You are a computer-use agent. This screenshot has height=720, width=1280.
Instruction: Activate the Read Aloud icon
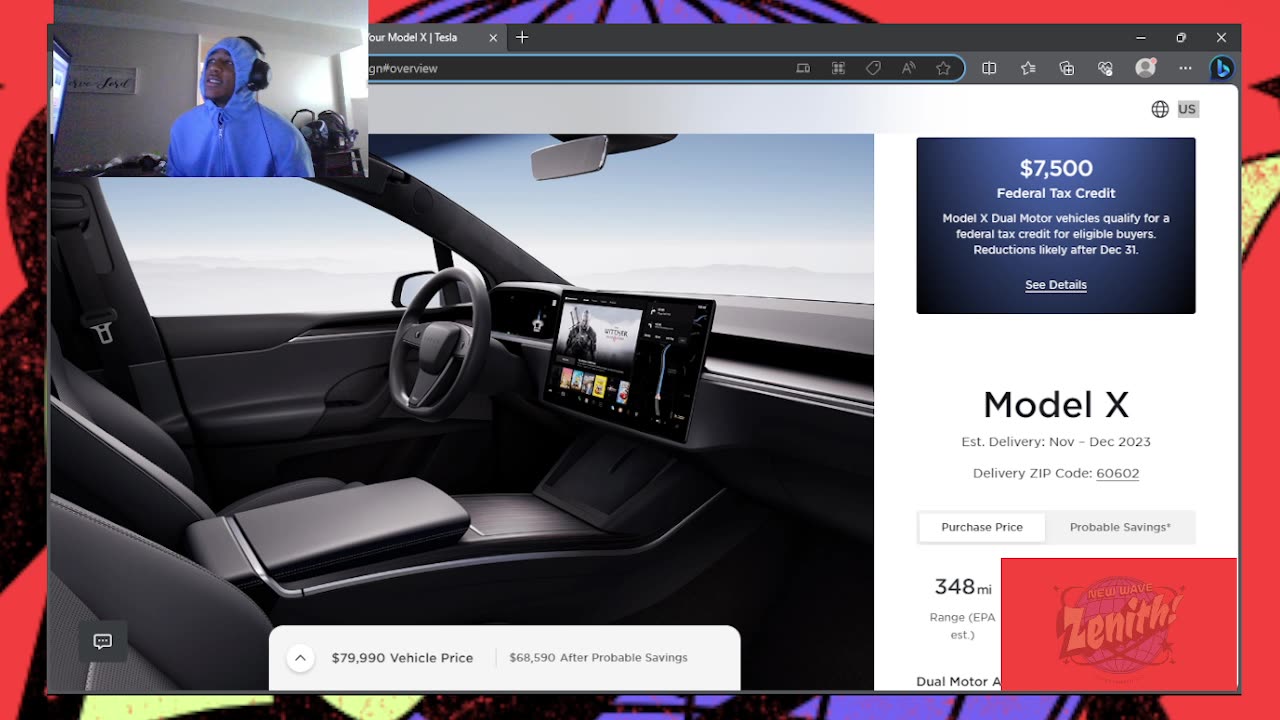click(x=908, y=68)
